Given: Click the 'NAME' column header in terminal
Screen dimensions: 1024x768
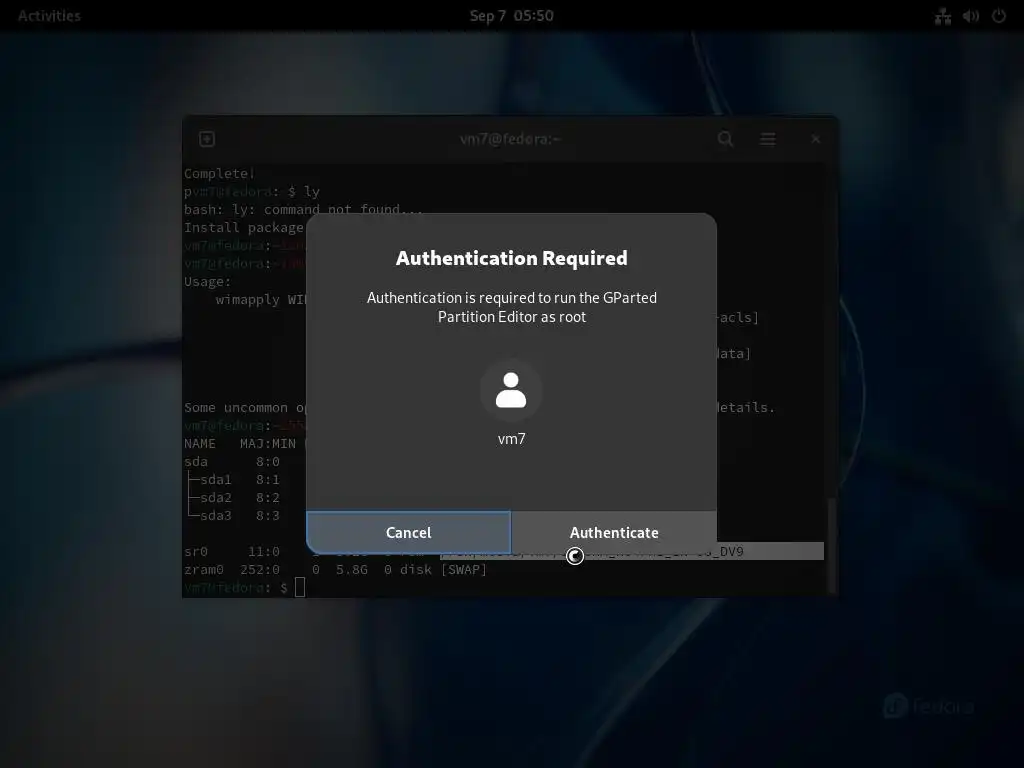Looking at the screenshot, I should [200, 443].
